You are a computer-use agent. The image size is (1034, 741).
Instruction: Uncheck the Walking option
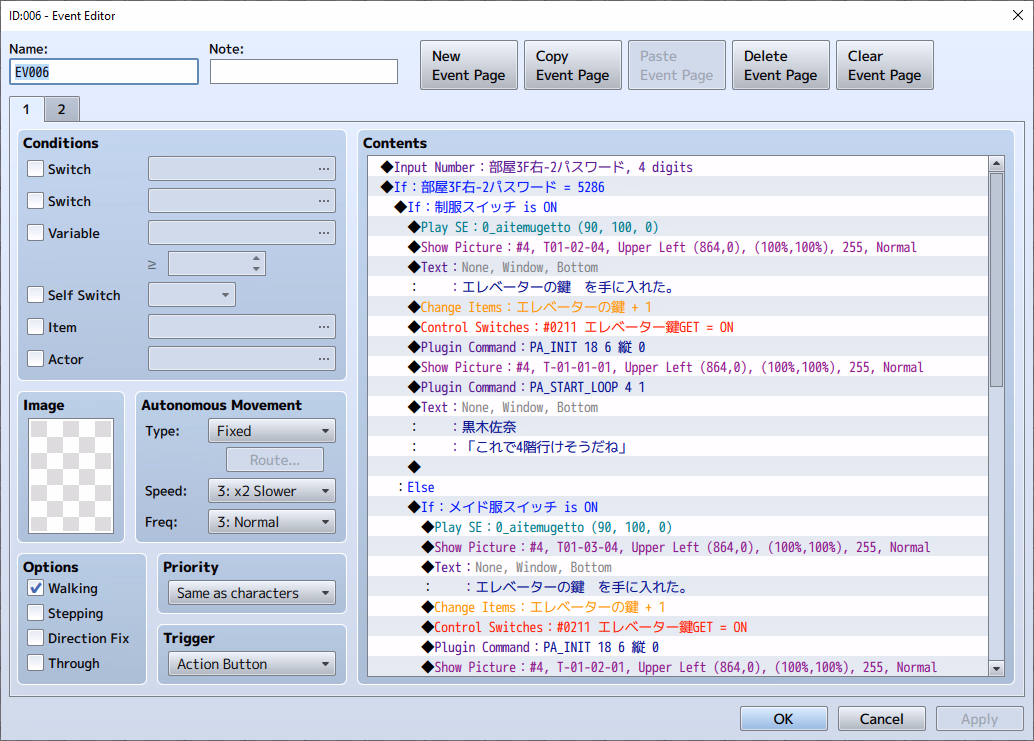(36, 588)
